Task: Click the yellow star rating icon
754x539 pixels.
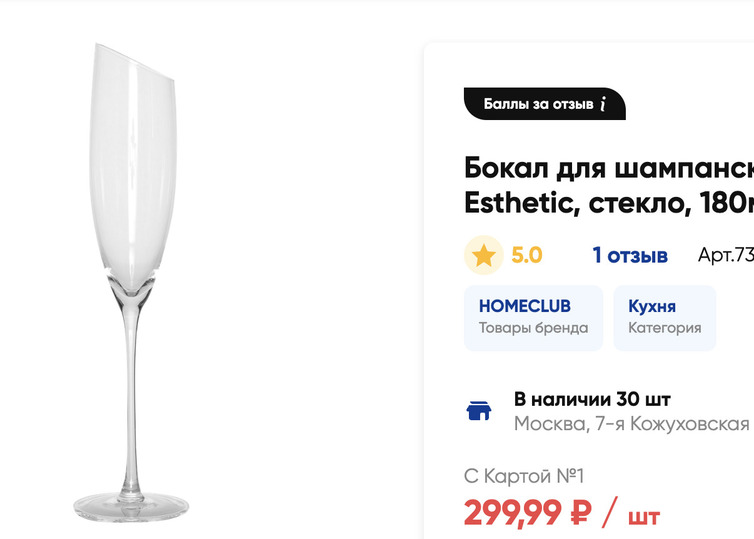Action: 484,256
